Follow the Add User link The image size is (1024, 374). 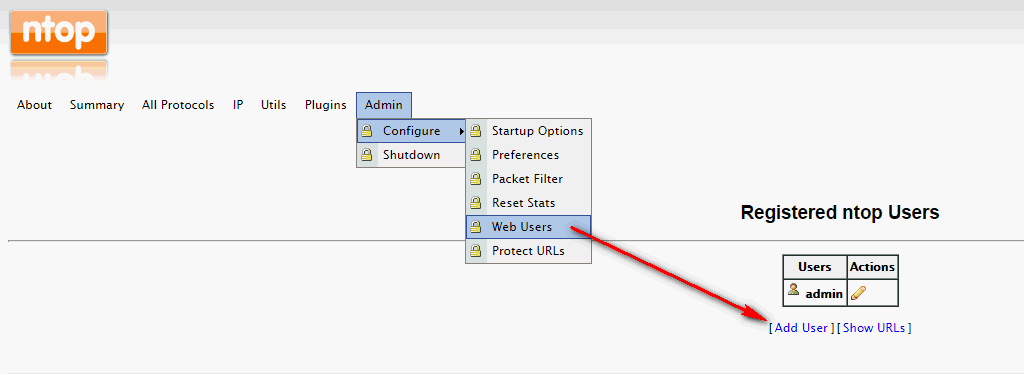point(801,328)
